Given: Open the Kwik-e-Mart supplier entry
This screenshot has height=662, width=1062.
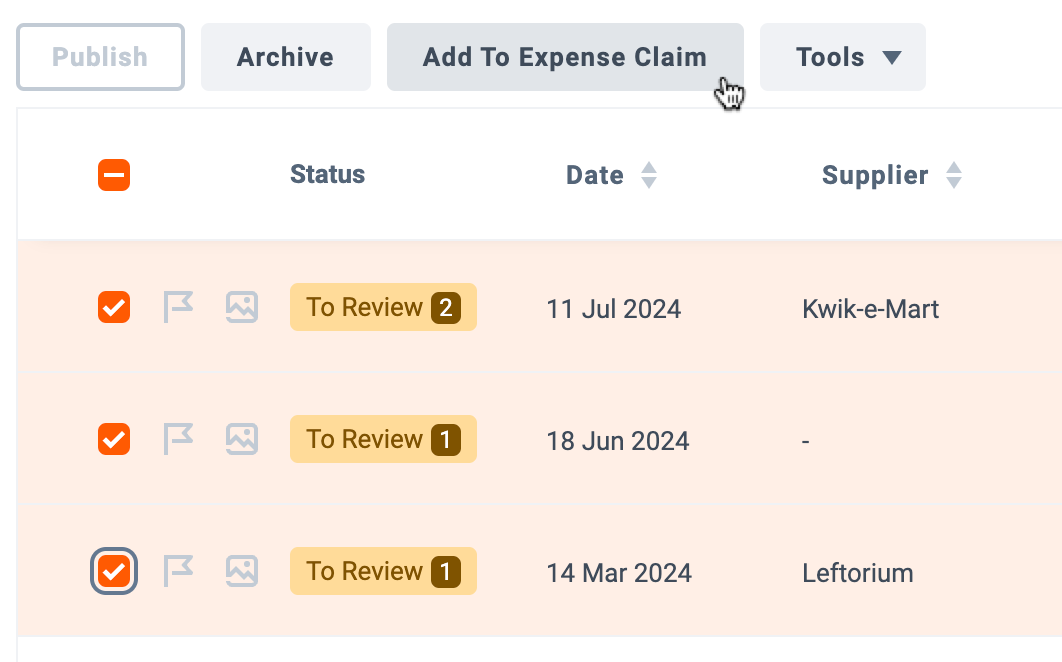Looking at the screenshot, I should pos(870,309).
